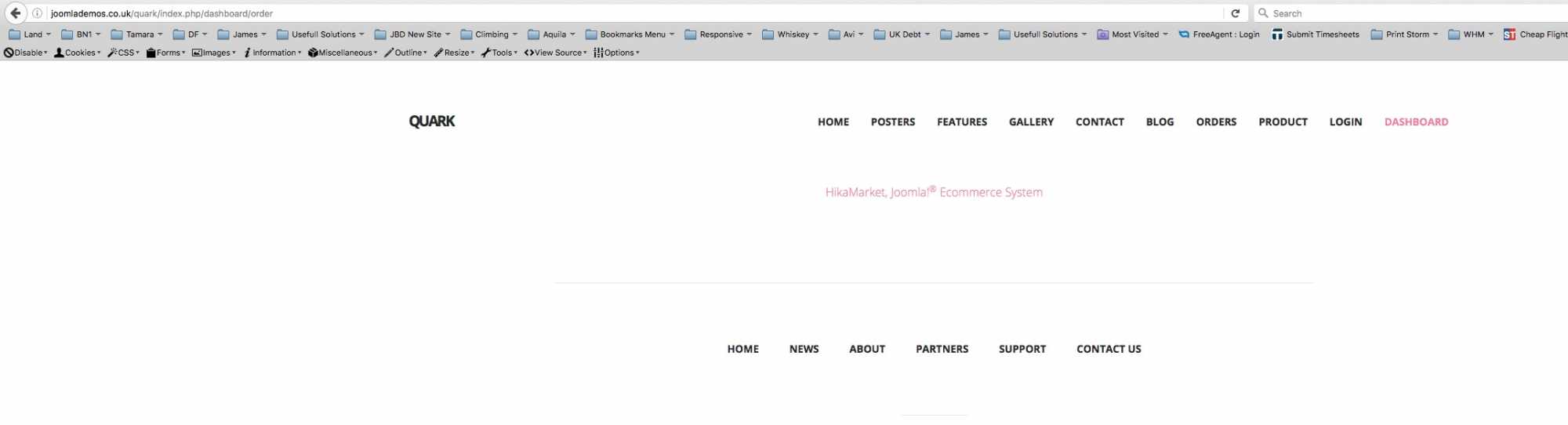Viewport: 1568px width, 425px height.
Task: Open the View Source toolbar menu
Action: point(556,53)
